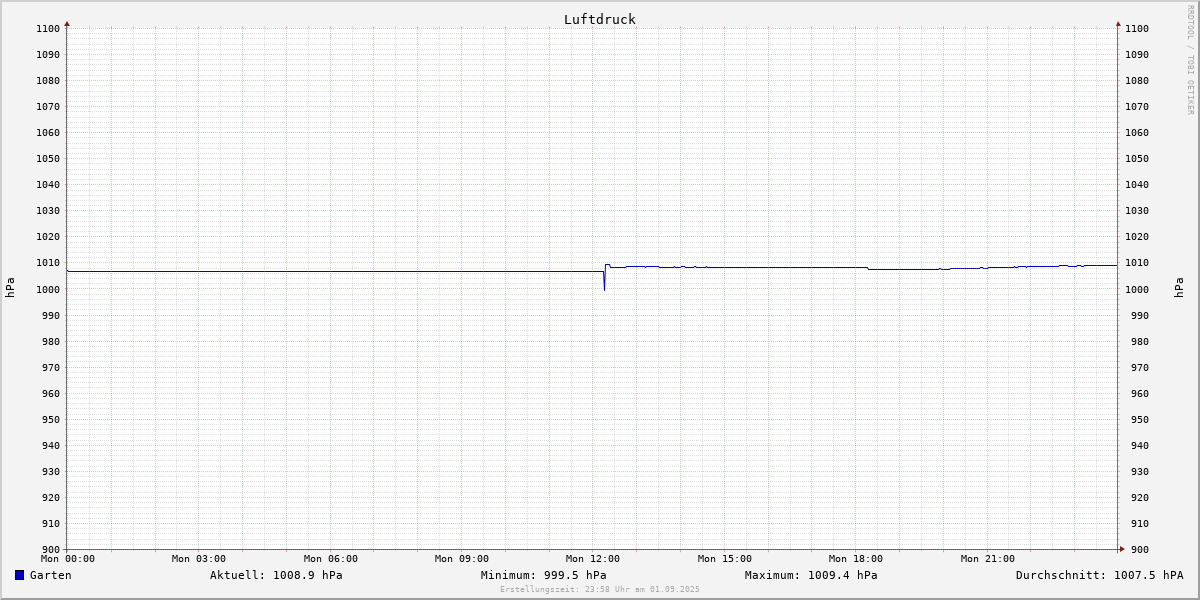Click the 1100 label on the left axis
This screenshot has height=600, width=1200.
48,29
